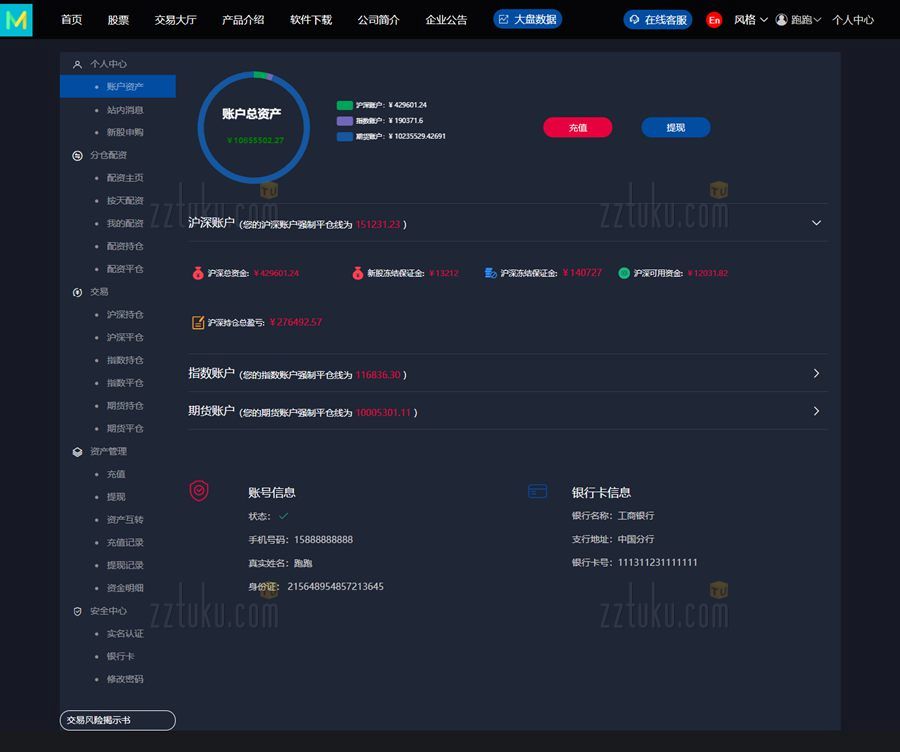Expand the 指数账户 section arrow

pos(816,373)
